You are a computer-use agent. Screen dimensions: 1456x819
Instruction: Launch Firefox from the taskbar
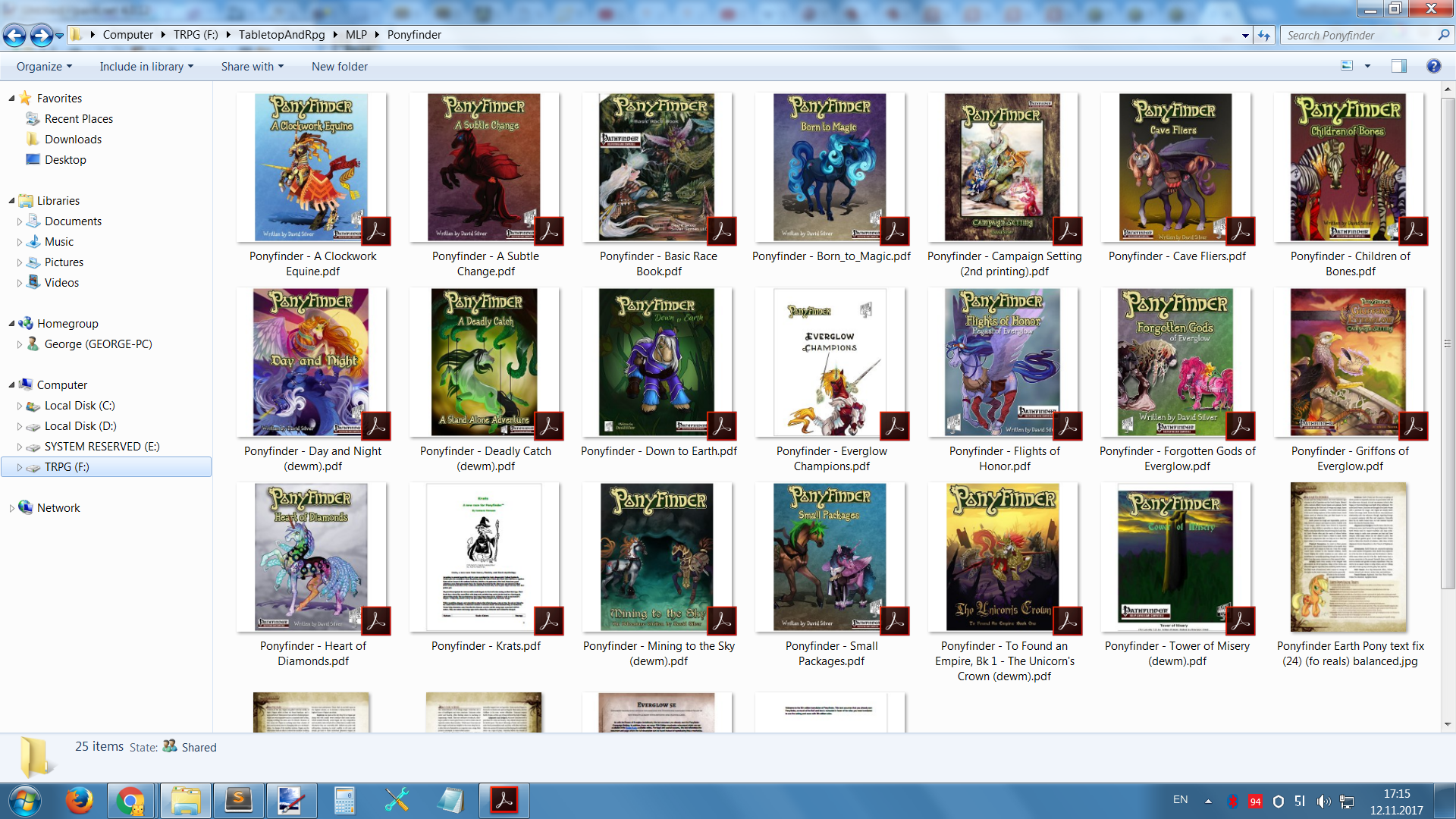click(x=79, y=801)
